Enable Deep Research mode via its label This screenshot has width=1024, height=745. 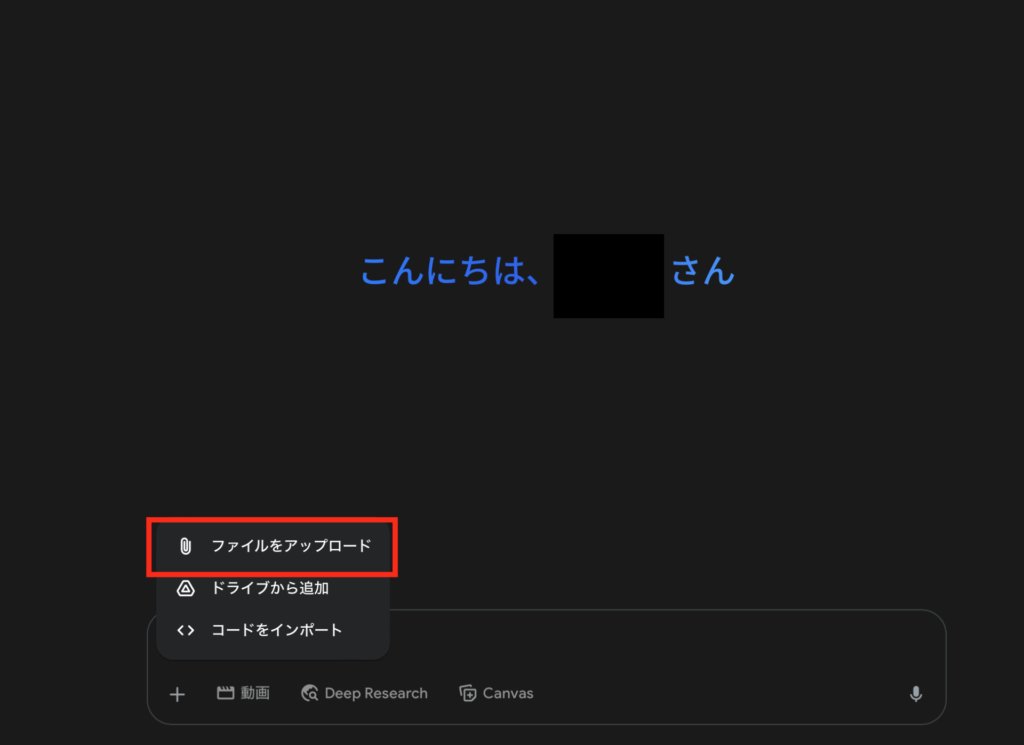click(376, 693)
